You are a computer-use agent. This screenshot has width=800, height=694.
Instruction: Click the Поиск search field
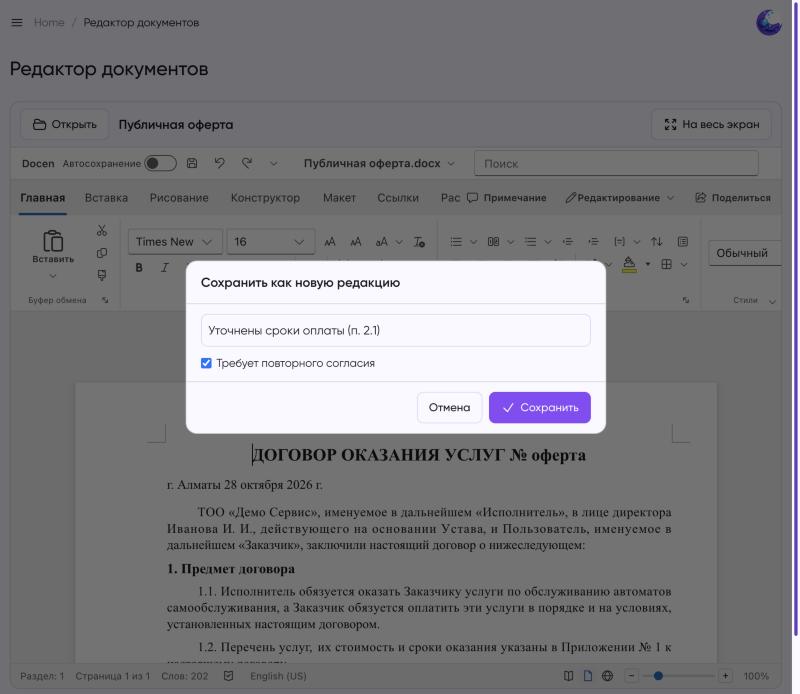pyautogui.click(x=616, y=164)
